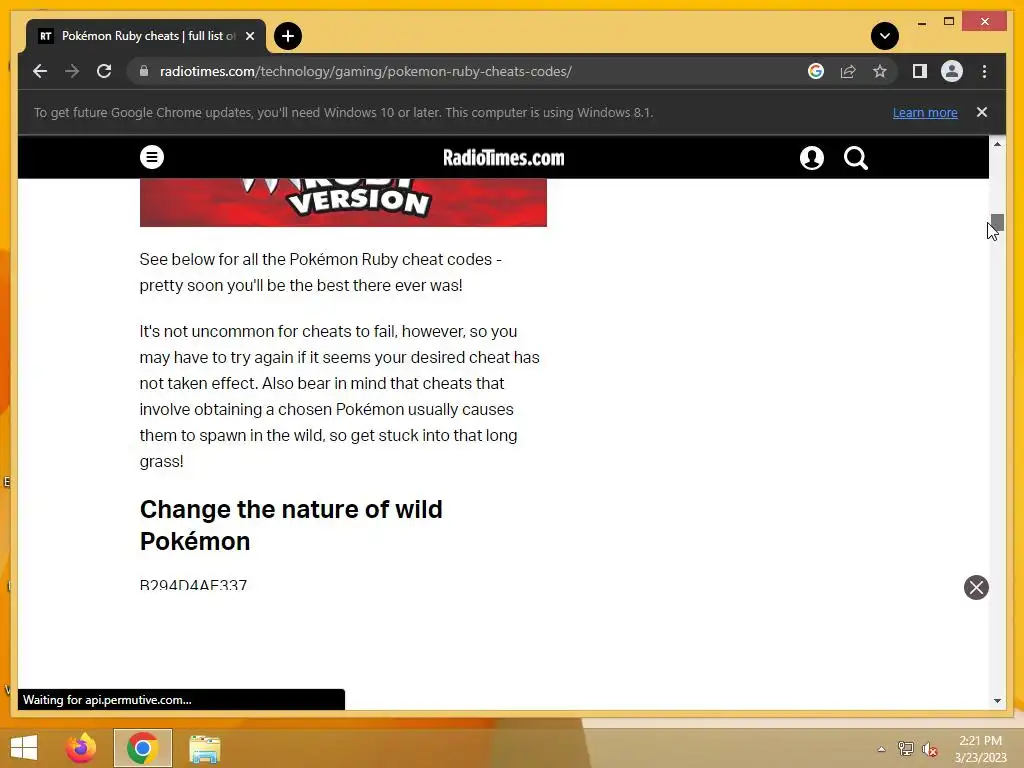Go back to previous page
This screenshot has height=768, width=1024.
point(40,71)
